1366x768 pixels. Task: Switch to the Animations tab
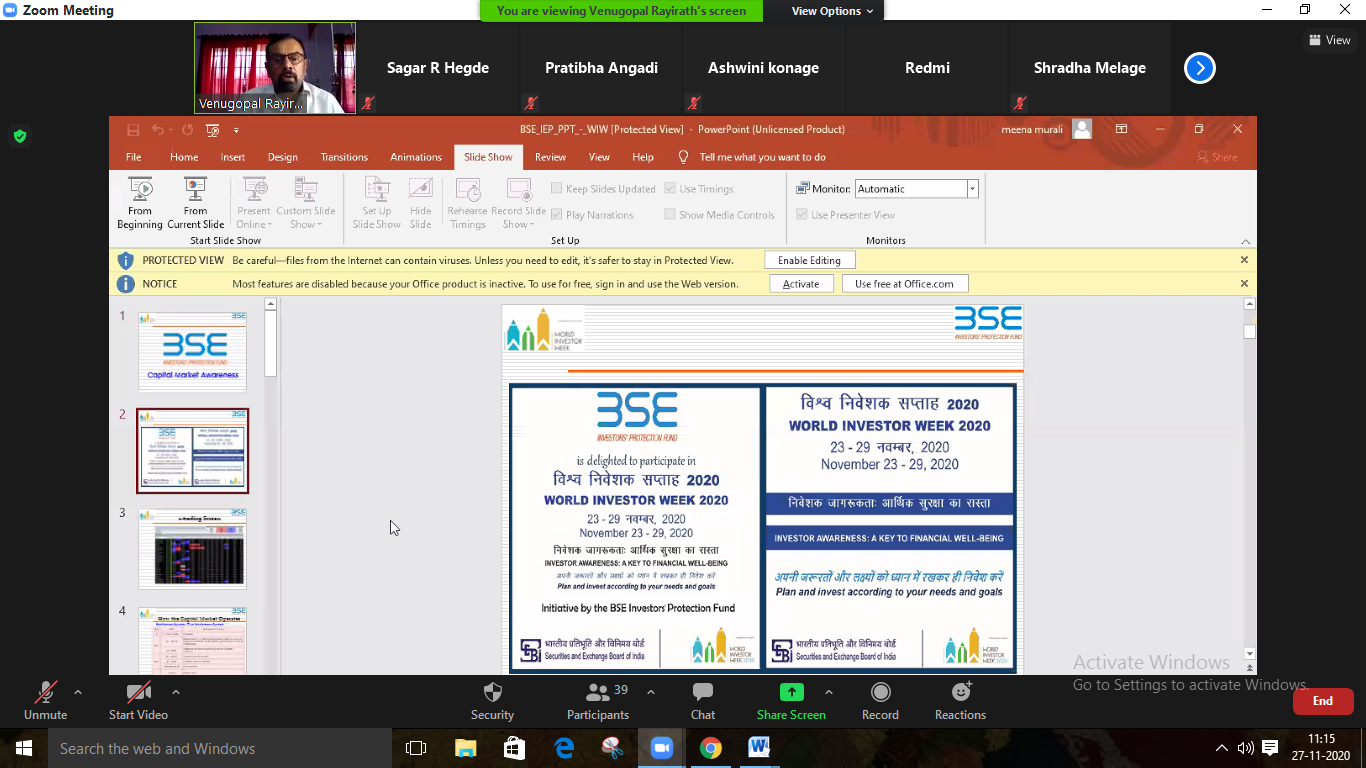416,157
